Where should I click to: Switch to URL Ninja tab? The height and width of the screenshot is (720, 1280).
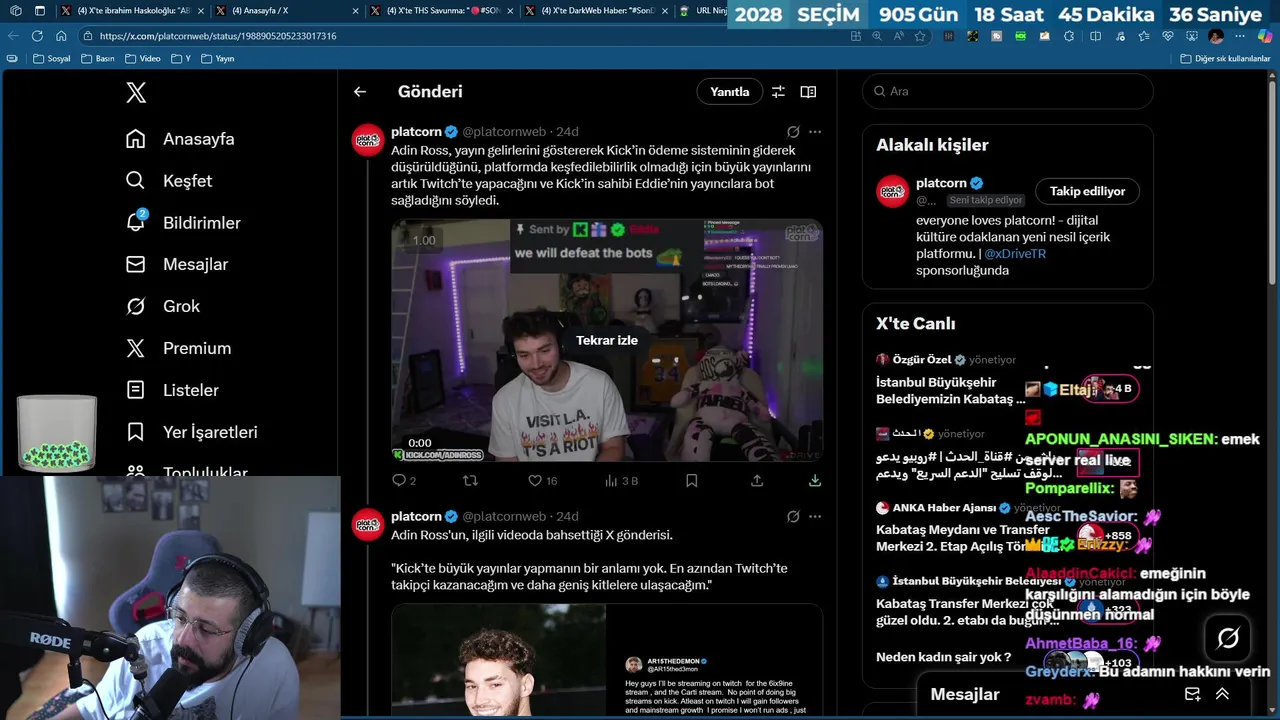(x=703, y=11)
